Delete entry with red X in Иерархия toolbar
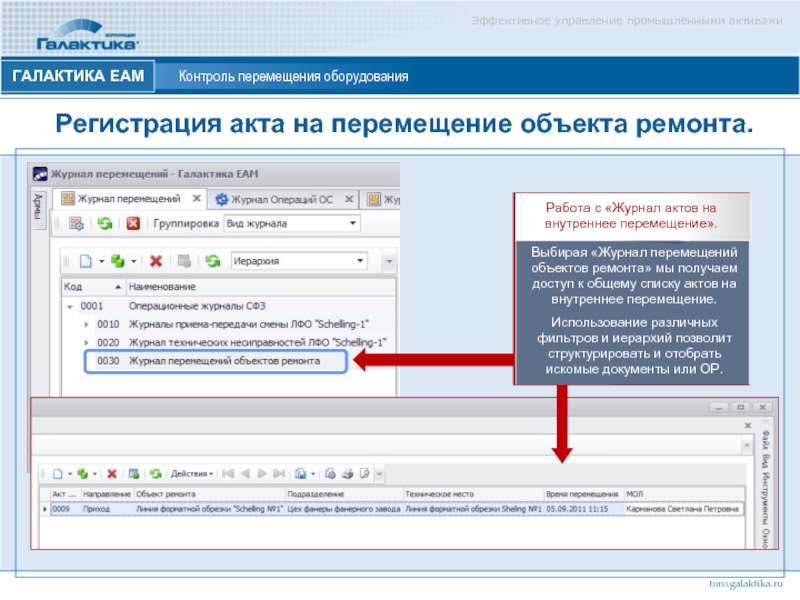800x600 pixels. click(x=156, y=261)
